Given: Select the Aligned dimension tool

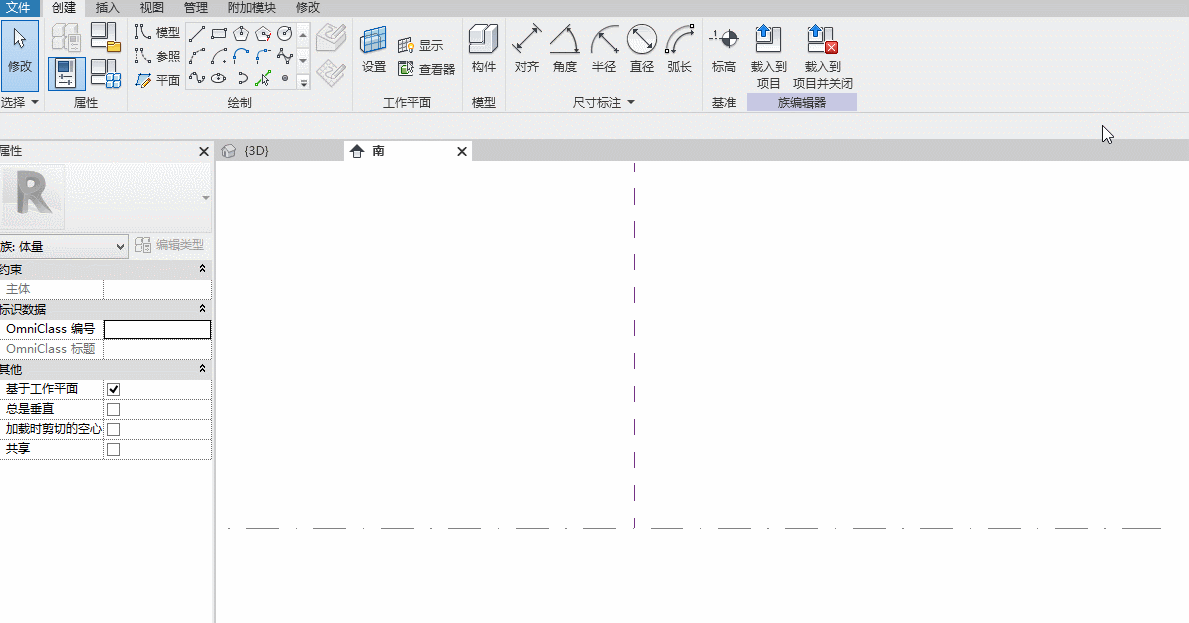Looking at the screenshot, I should coord(527,49).
